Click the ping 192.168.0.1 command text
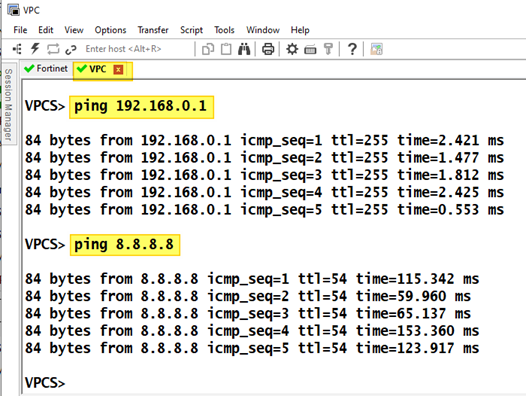This screenshot has height=396, width=526. coord(140,106)
